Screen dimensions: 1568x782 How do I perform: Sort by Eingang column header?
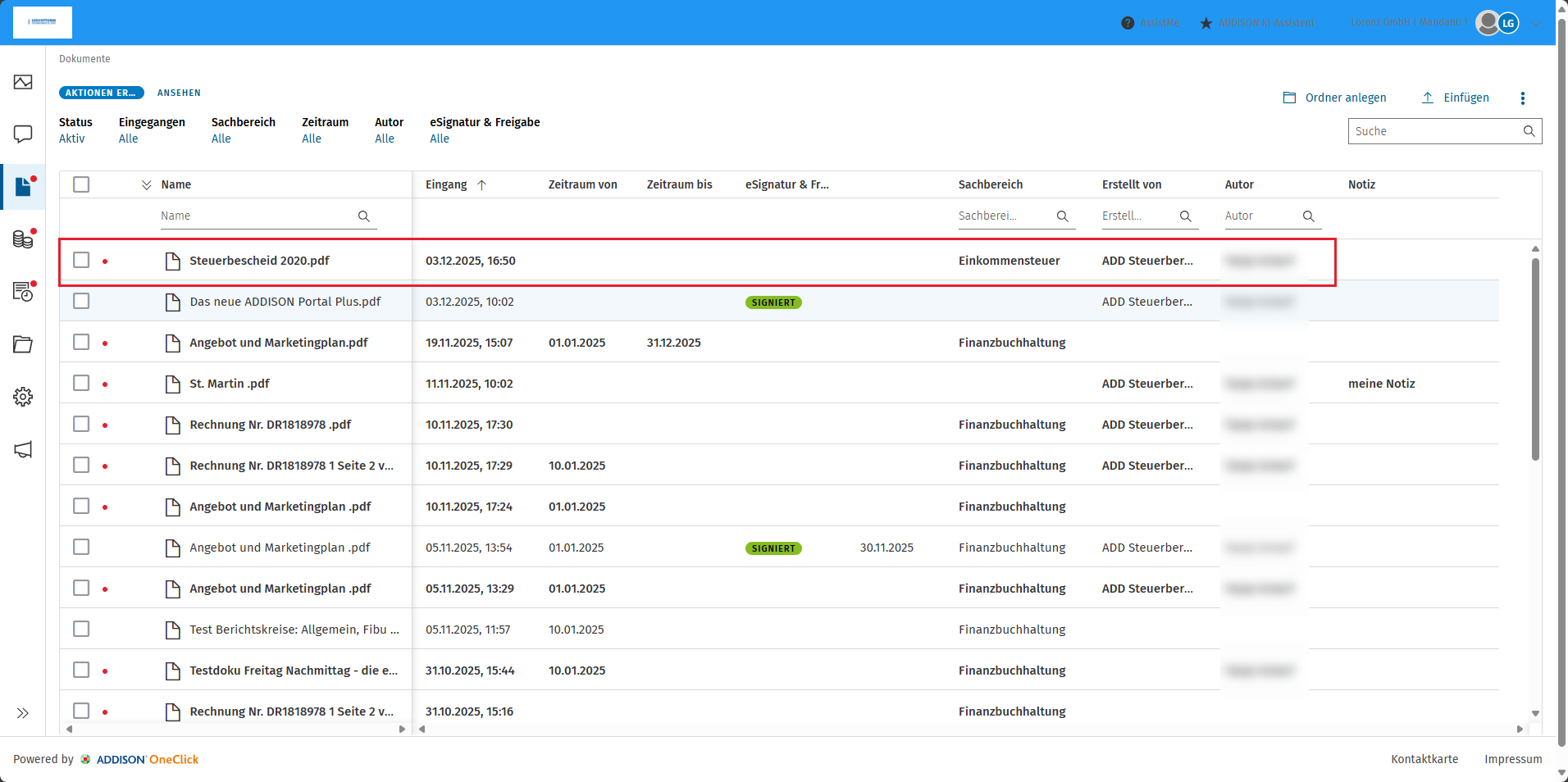click(446, 184)
